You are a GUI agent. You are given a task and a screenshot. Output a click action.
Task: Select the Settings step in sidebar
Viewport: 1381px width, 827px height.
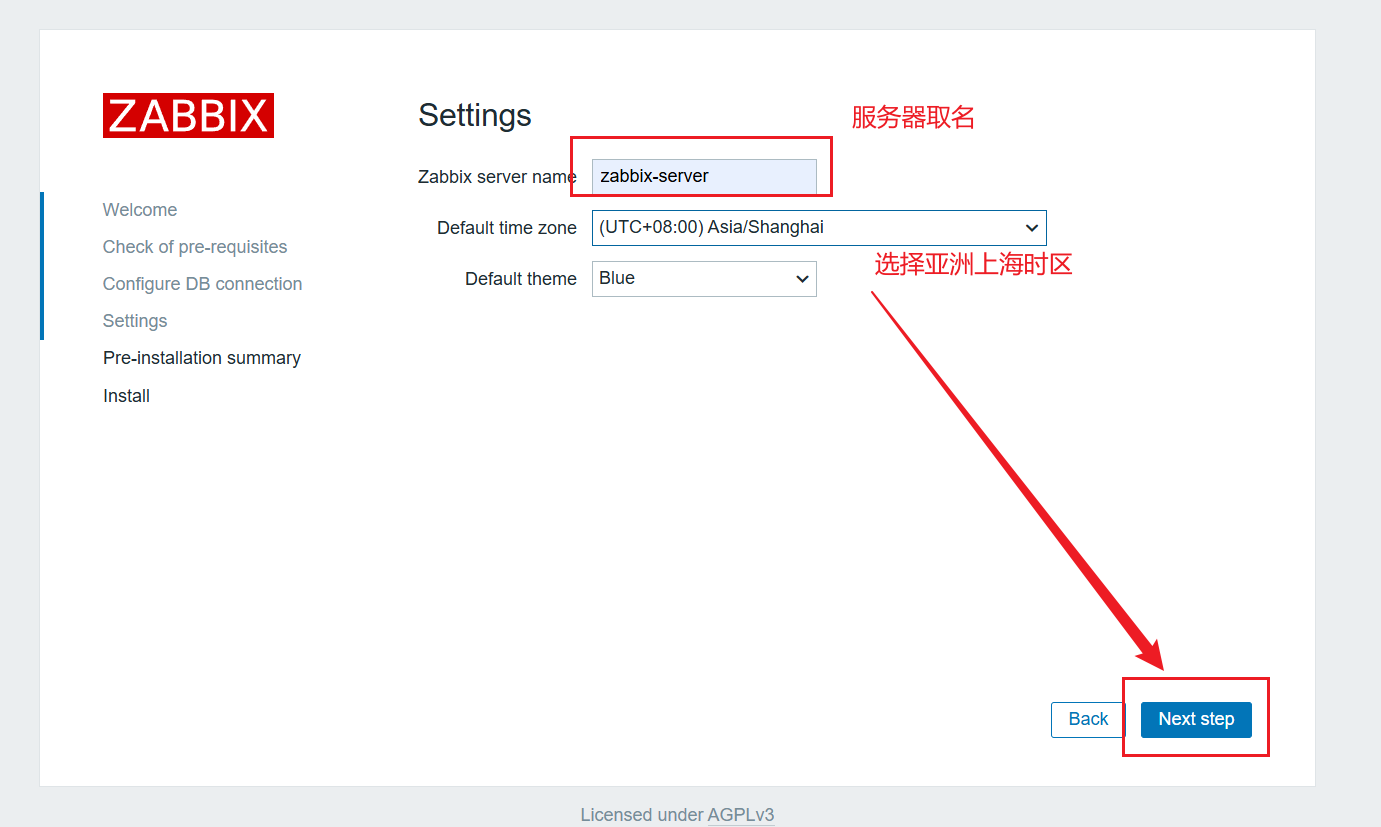coord(135,321)
